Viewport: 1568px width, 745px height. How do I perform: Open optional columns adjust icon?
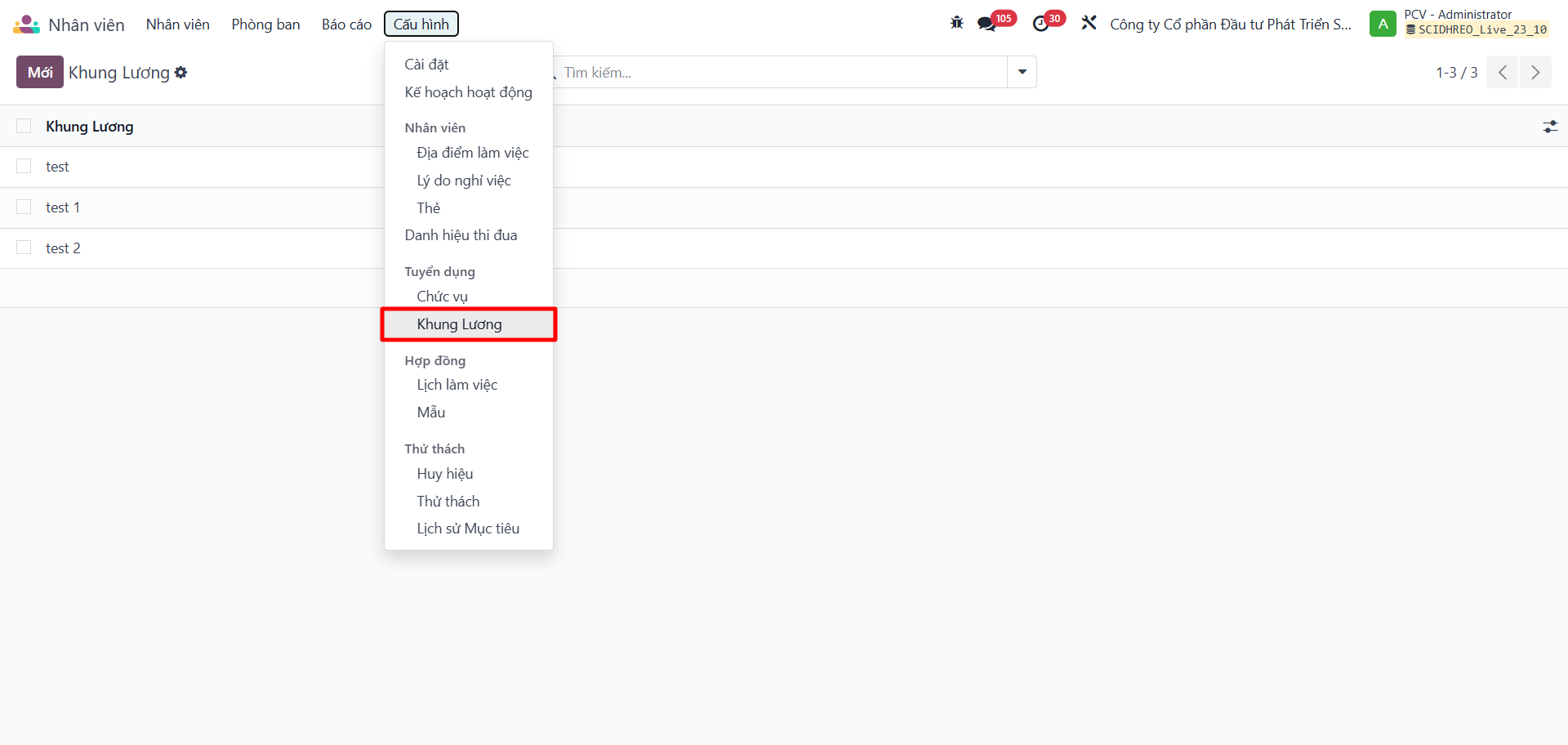(1550, 127)
